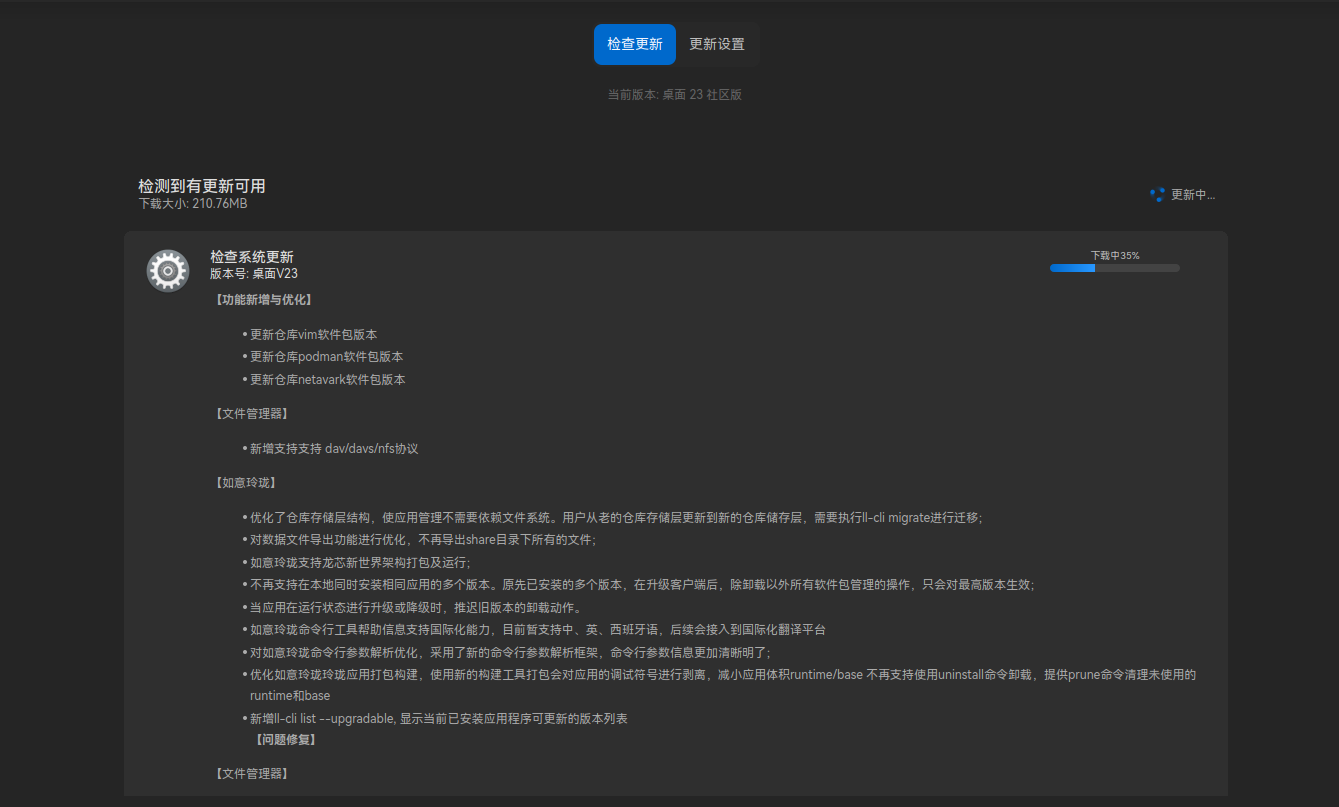This screenshot has height=807, width=1339.
Task: Click the 当前版本: 桌面 23 社区版 text
Action: click(x=675, y=95)
